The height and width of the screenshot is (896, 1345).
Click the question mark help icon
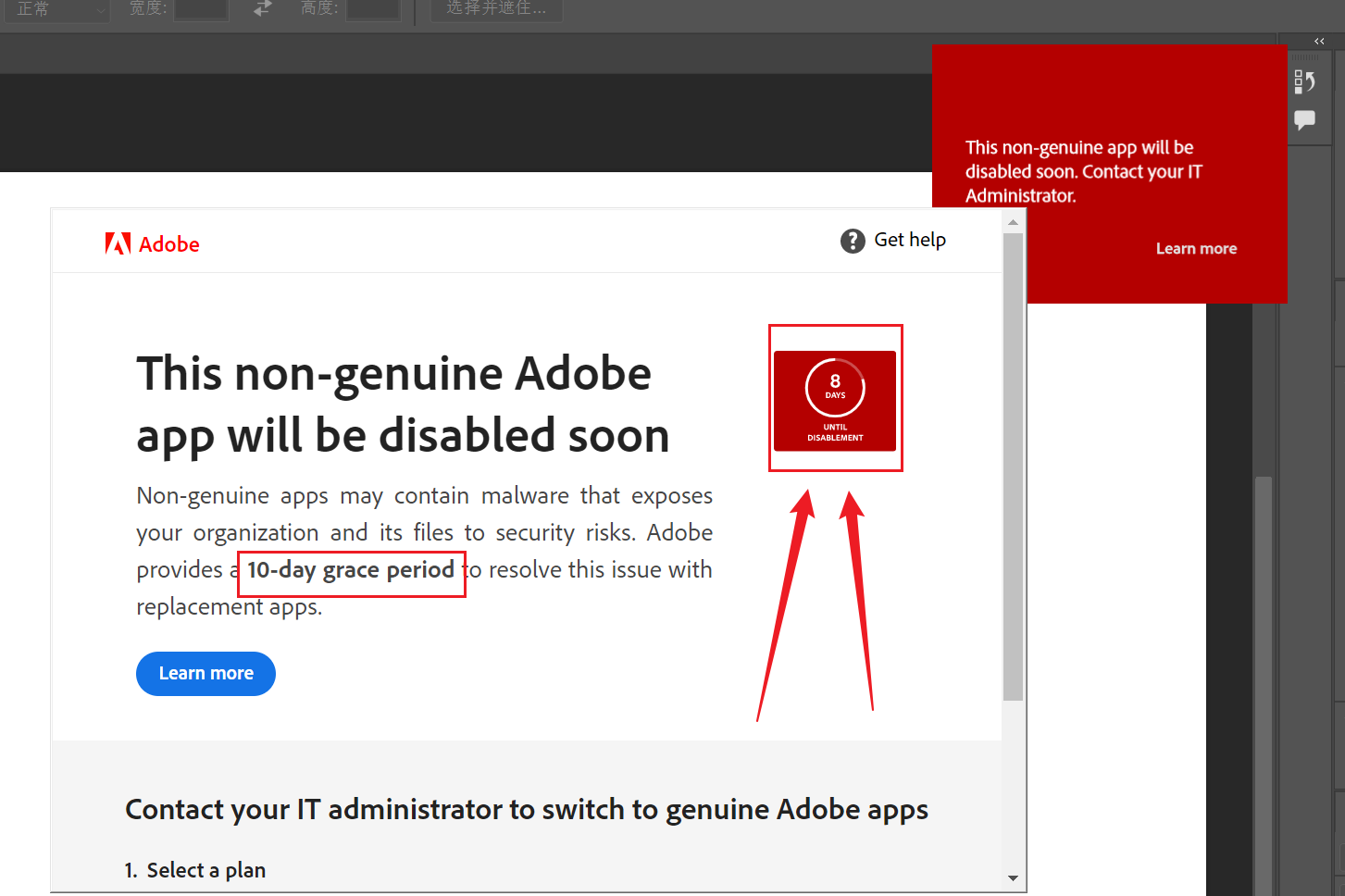[852, 240]
